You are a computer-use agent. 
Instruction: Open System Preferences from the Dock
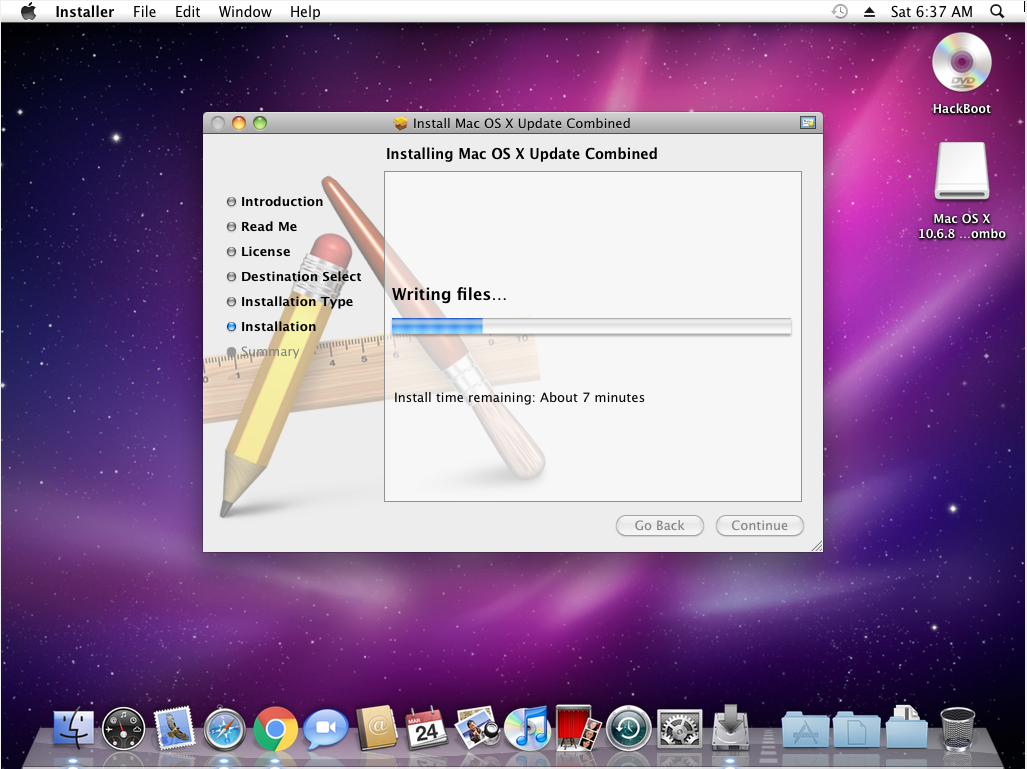679,728
